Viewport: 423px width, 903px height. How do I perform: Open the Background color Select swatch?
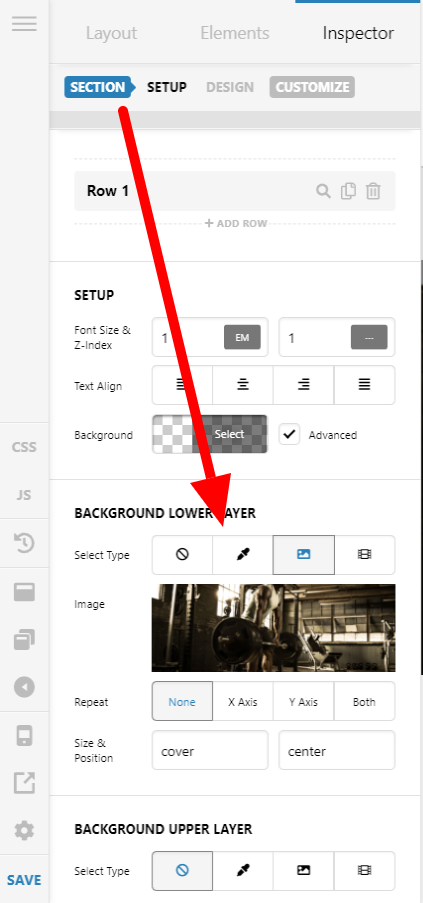click(209, 434)
